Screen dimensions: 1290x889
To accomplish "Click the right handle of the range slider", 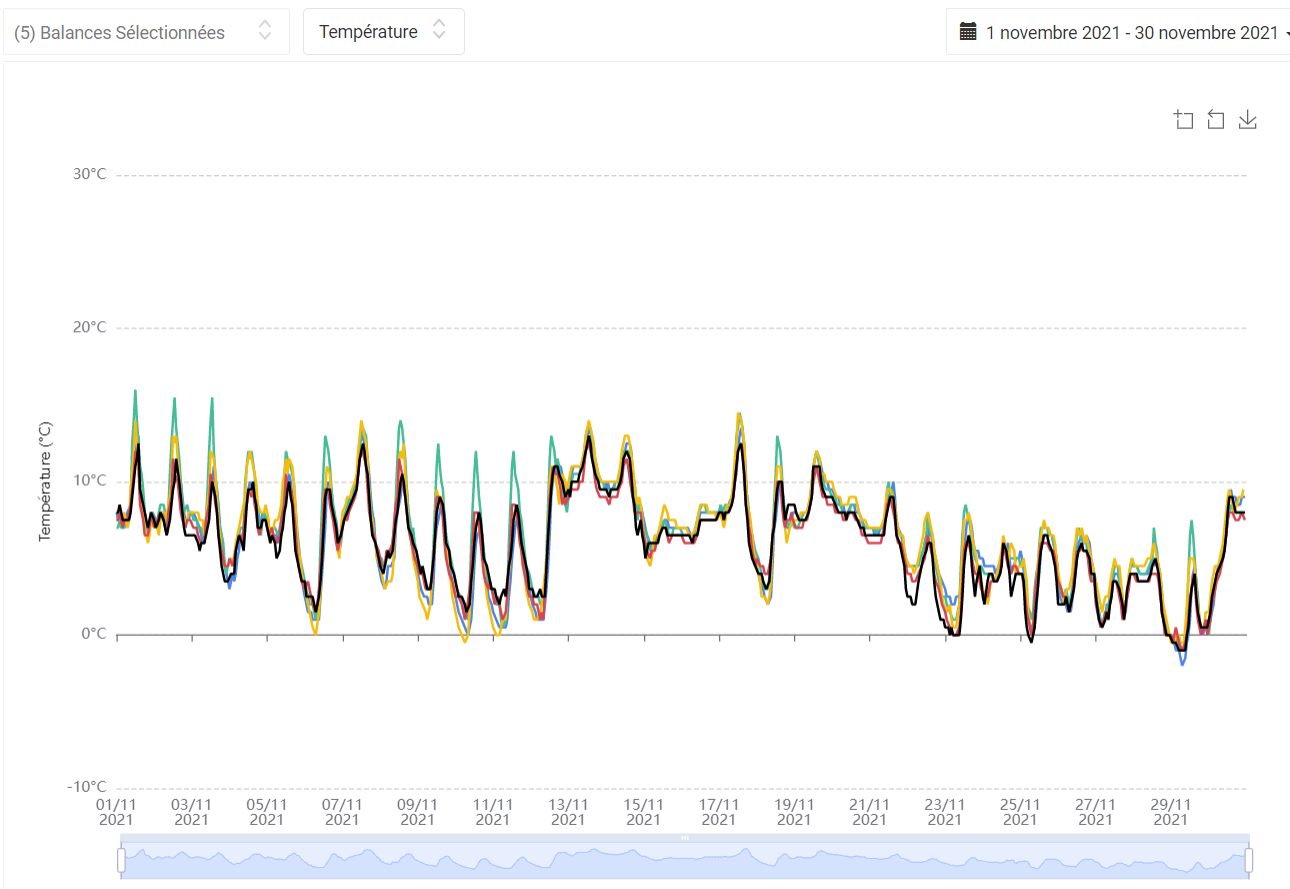I will [x=1249, y=860].
